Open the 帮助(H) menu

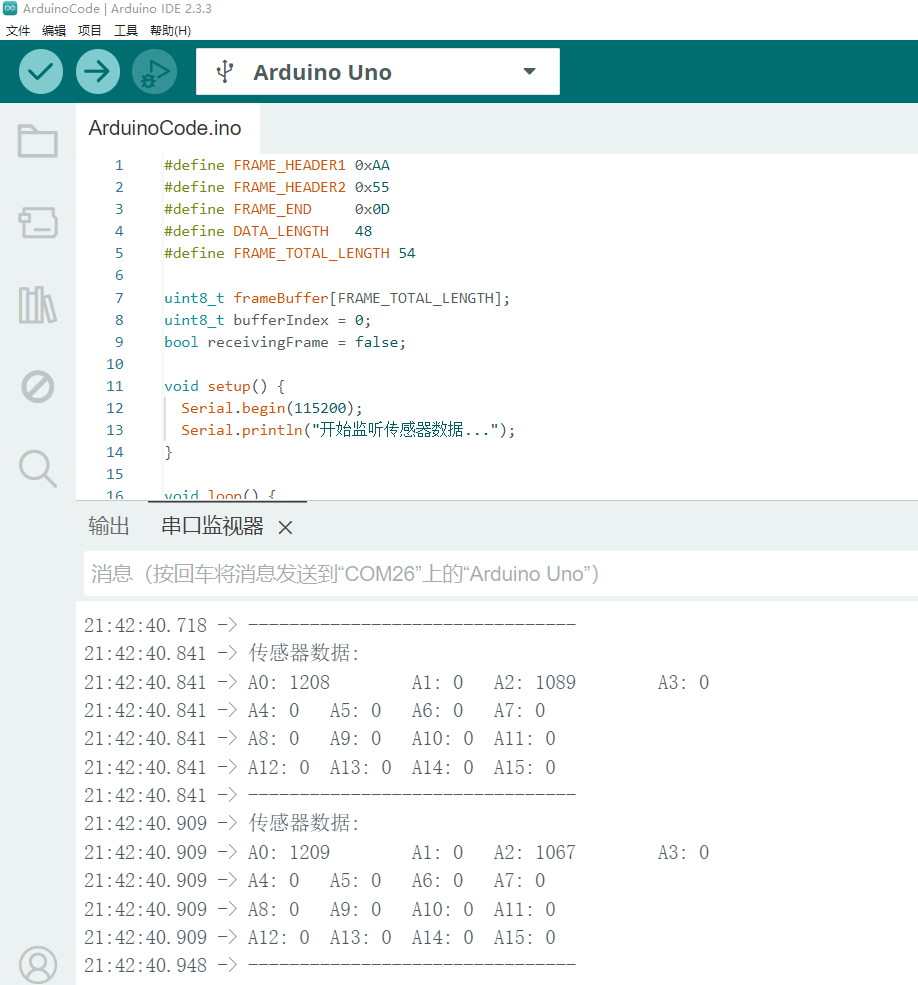point(170,30)
